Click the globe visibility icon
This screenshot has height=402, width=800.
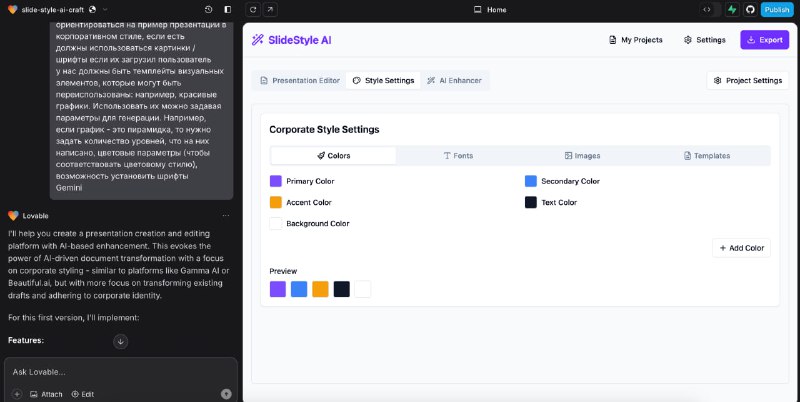[x=92, y=9]
